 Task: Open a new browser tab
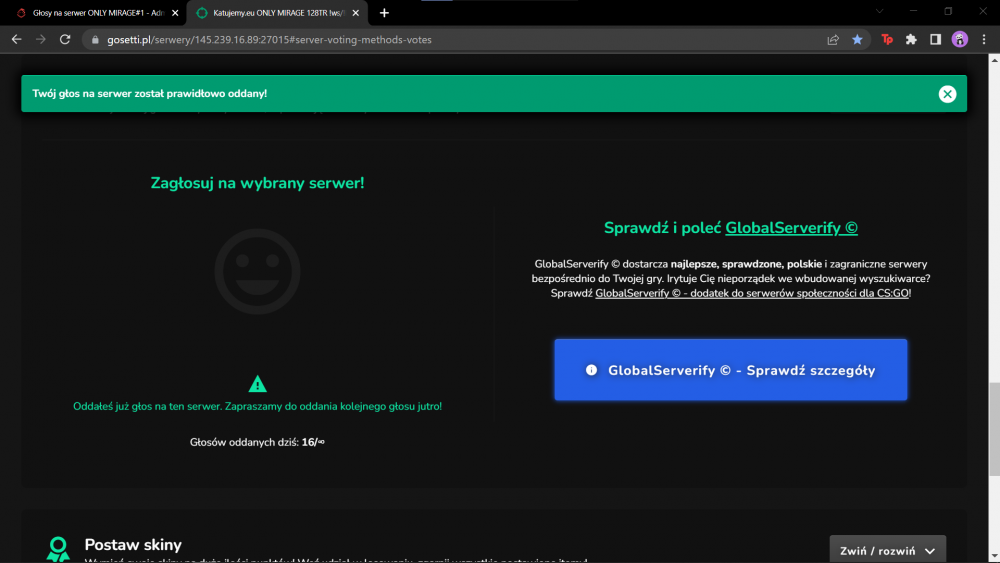[384, 13]
